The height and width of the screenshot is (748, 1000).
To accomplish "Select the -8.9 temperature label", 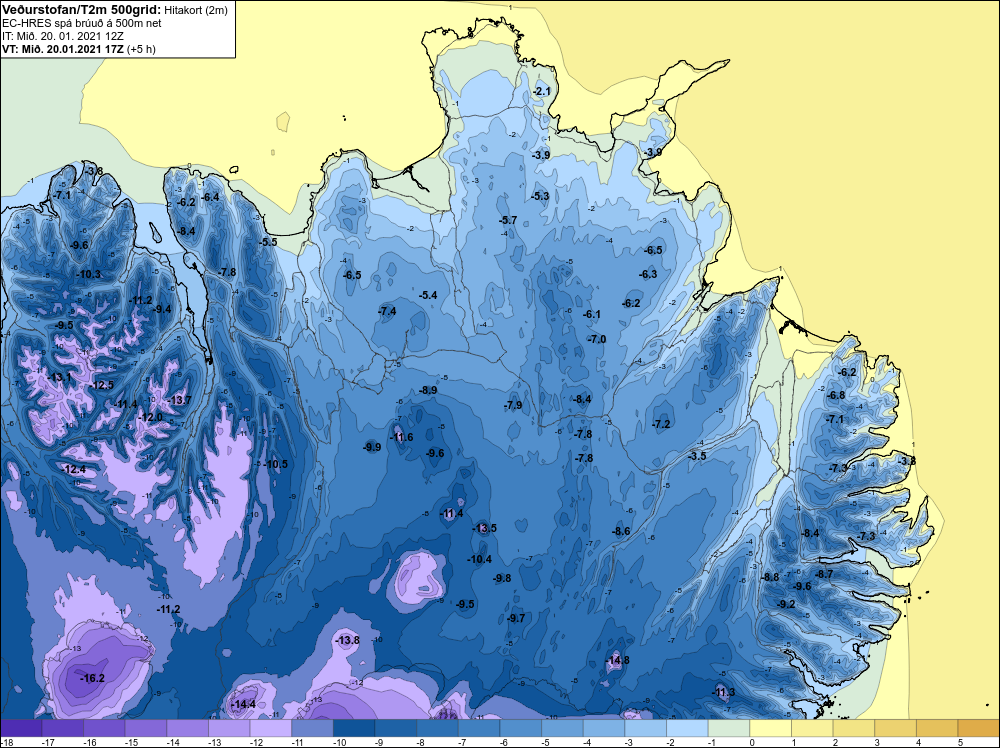I will pos(429,390).
